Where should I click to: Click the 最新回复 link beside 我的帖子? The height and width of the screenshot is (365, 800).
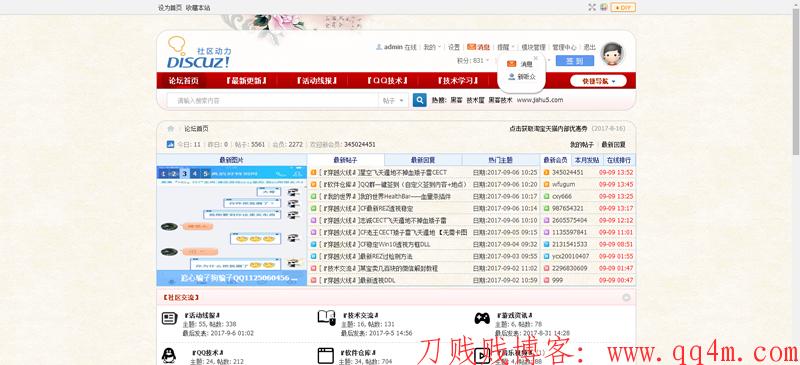pos(613,144)
